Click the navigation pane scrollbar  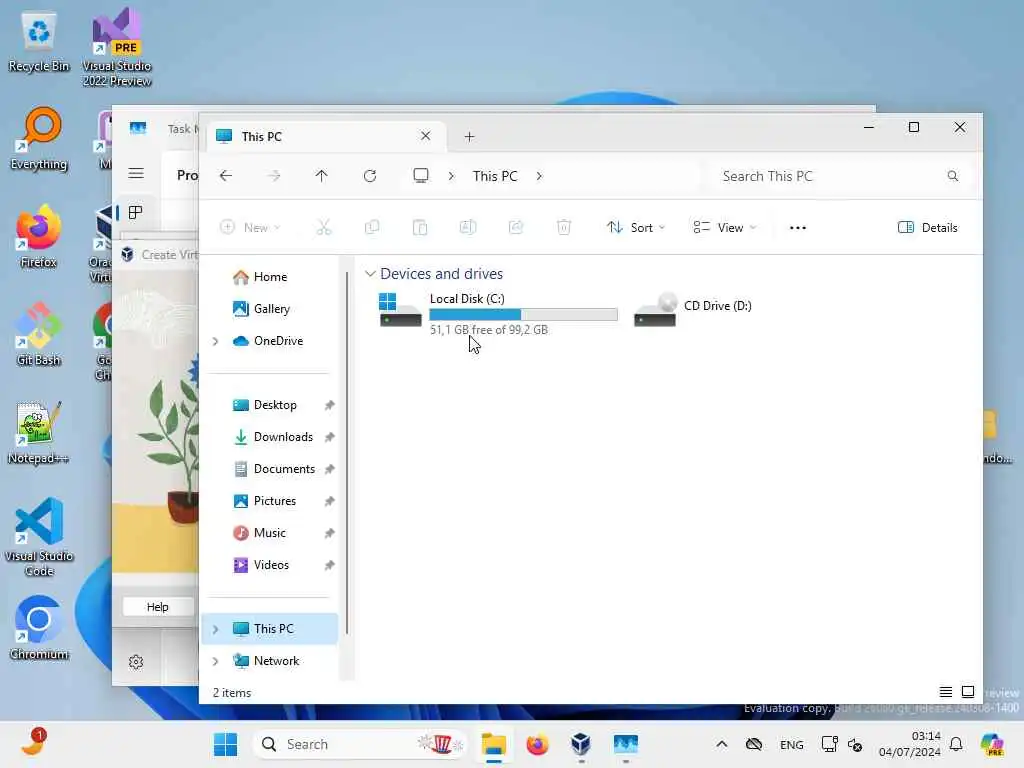click(347, 453)
